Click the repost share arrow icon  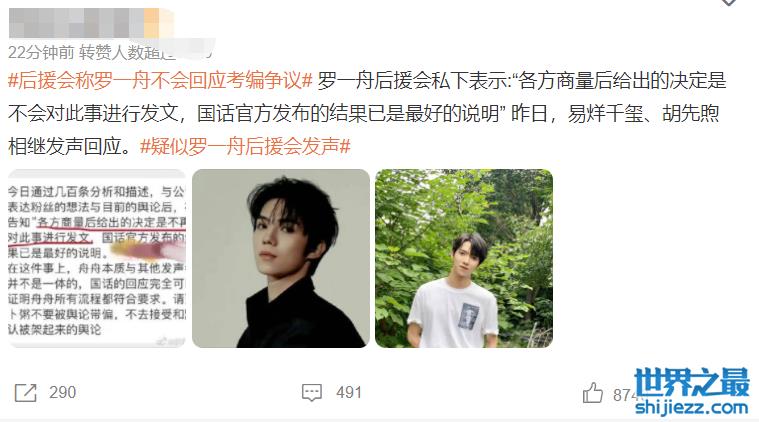26,392
